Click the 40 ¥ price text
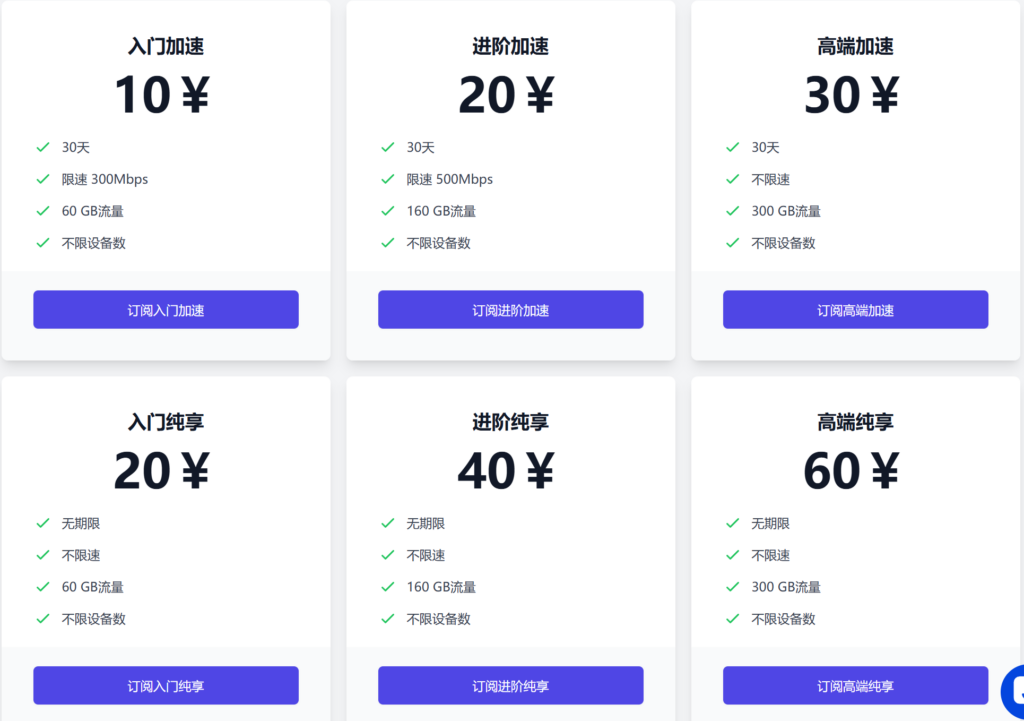Screen dimensions: 1024x721 tap(506, 472)
